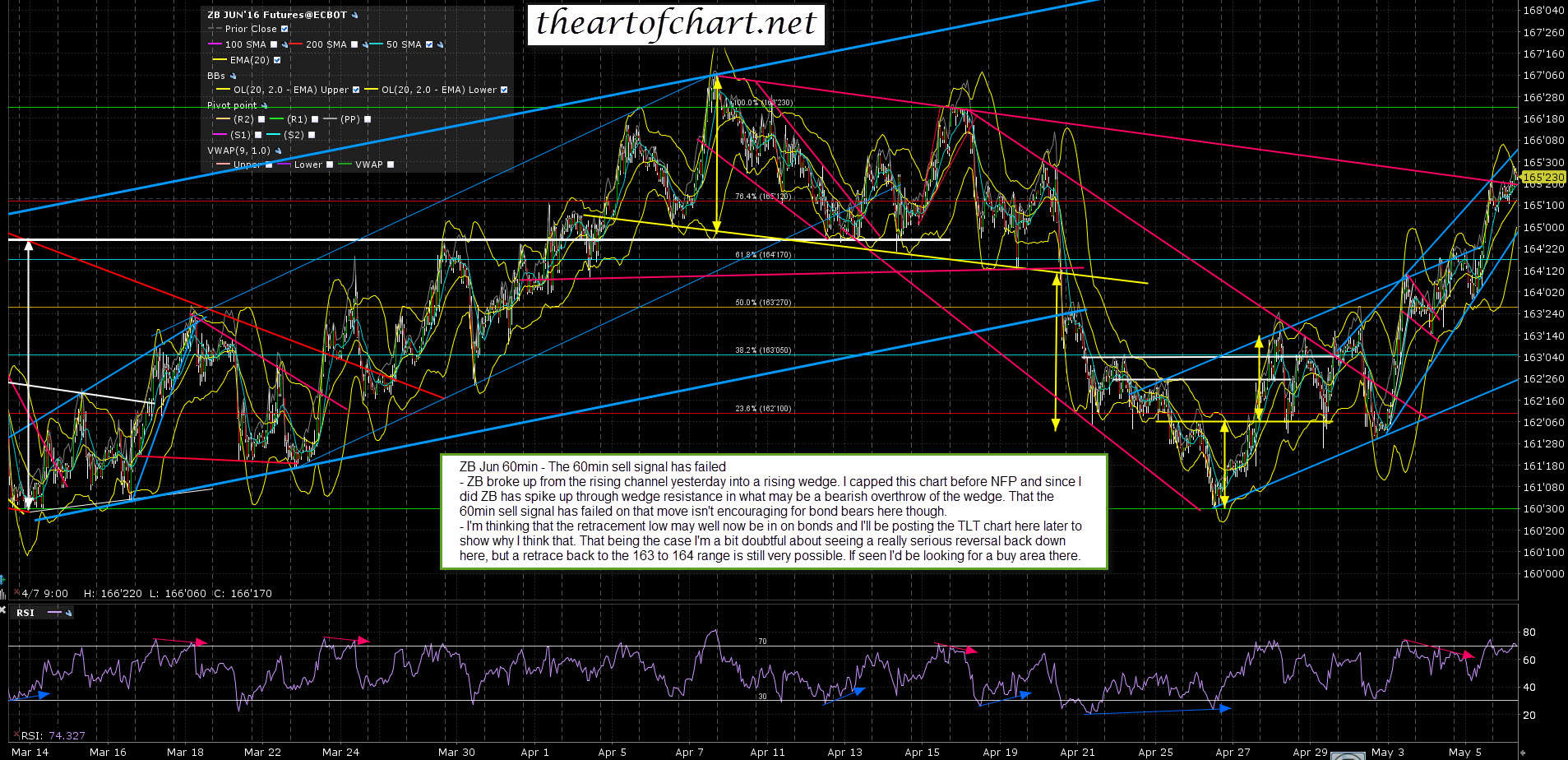
Task: Click the 200 SMA wrench icon
Action: [365, 44]
